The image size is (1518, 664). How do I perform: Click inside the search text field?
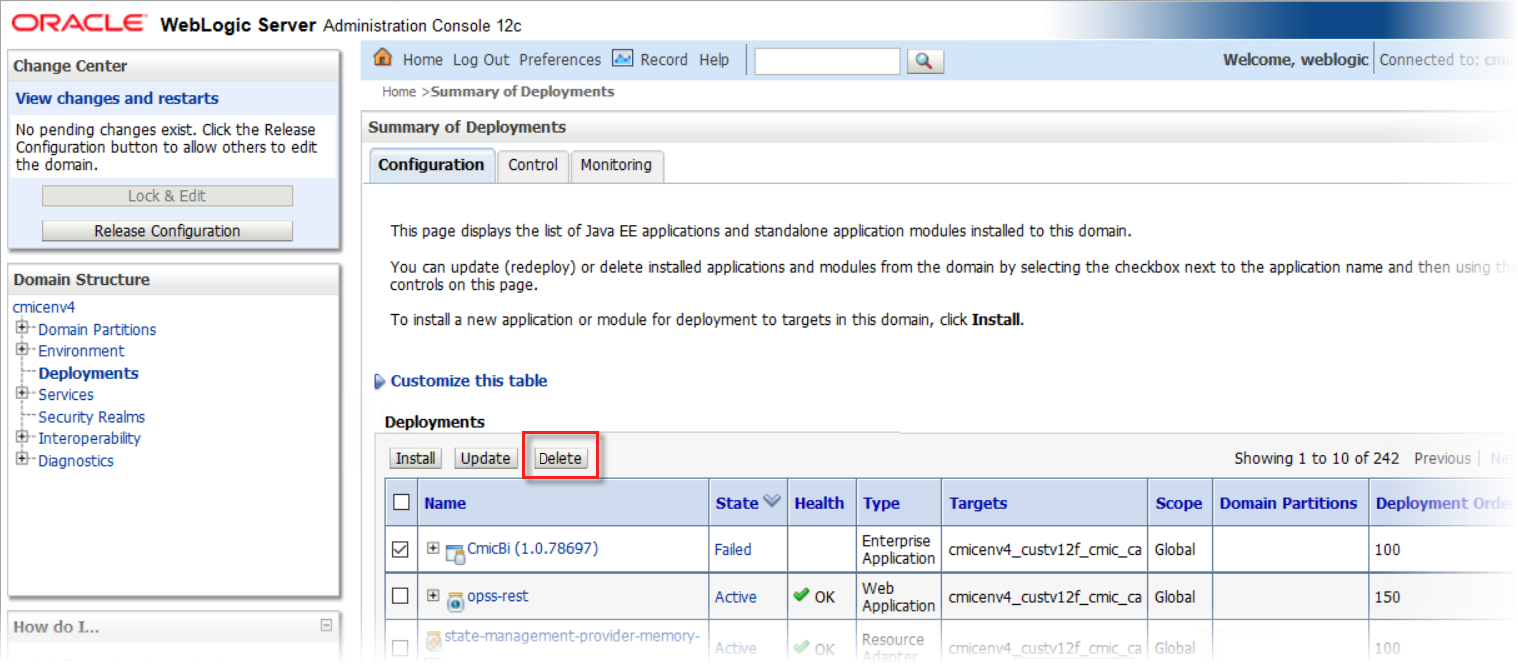pos(827,60)
